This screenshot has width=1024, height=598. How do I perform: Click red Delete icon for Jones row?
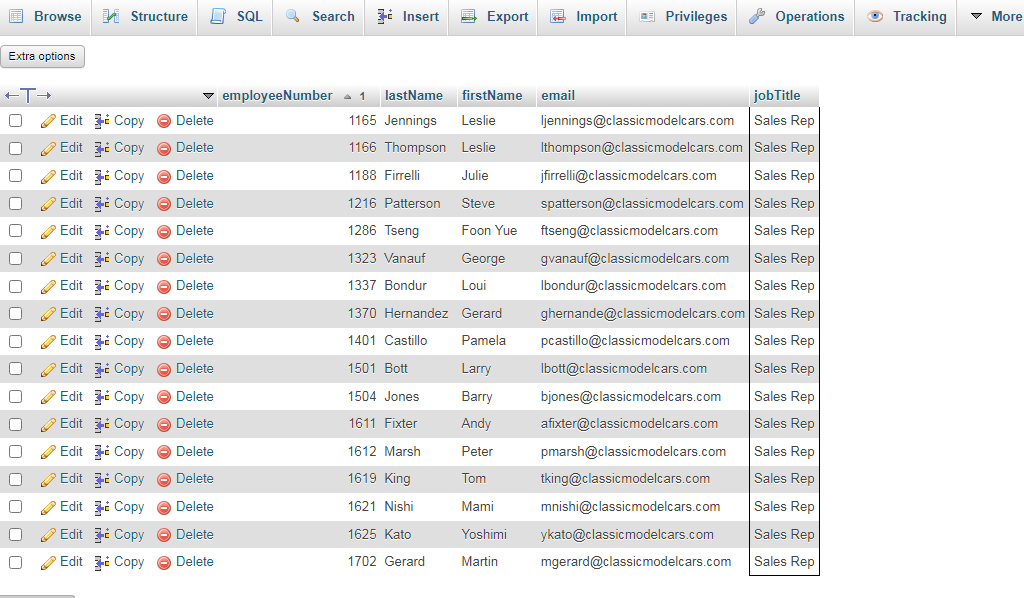point(164,397)
